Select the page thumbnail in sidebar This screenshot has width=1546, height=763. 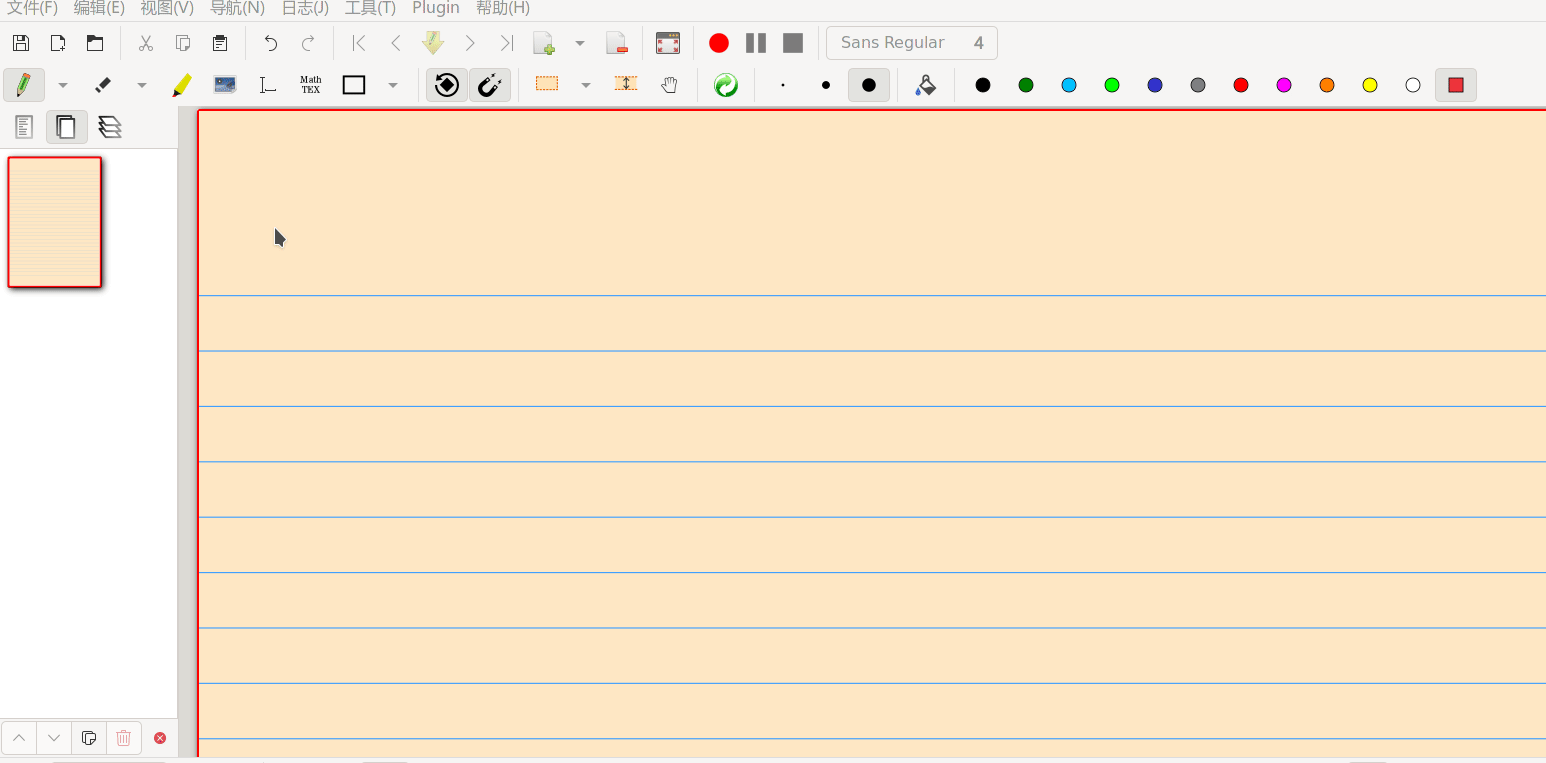55,222
